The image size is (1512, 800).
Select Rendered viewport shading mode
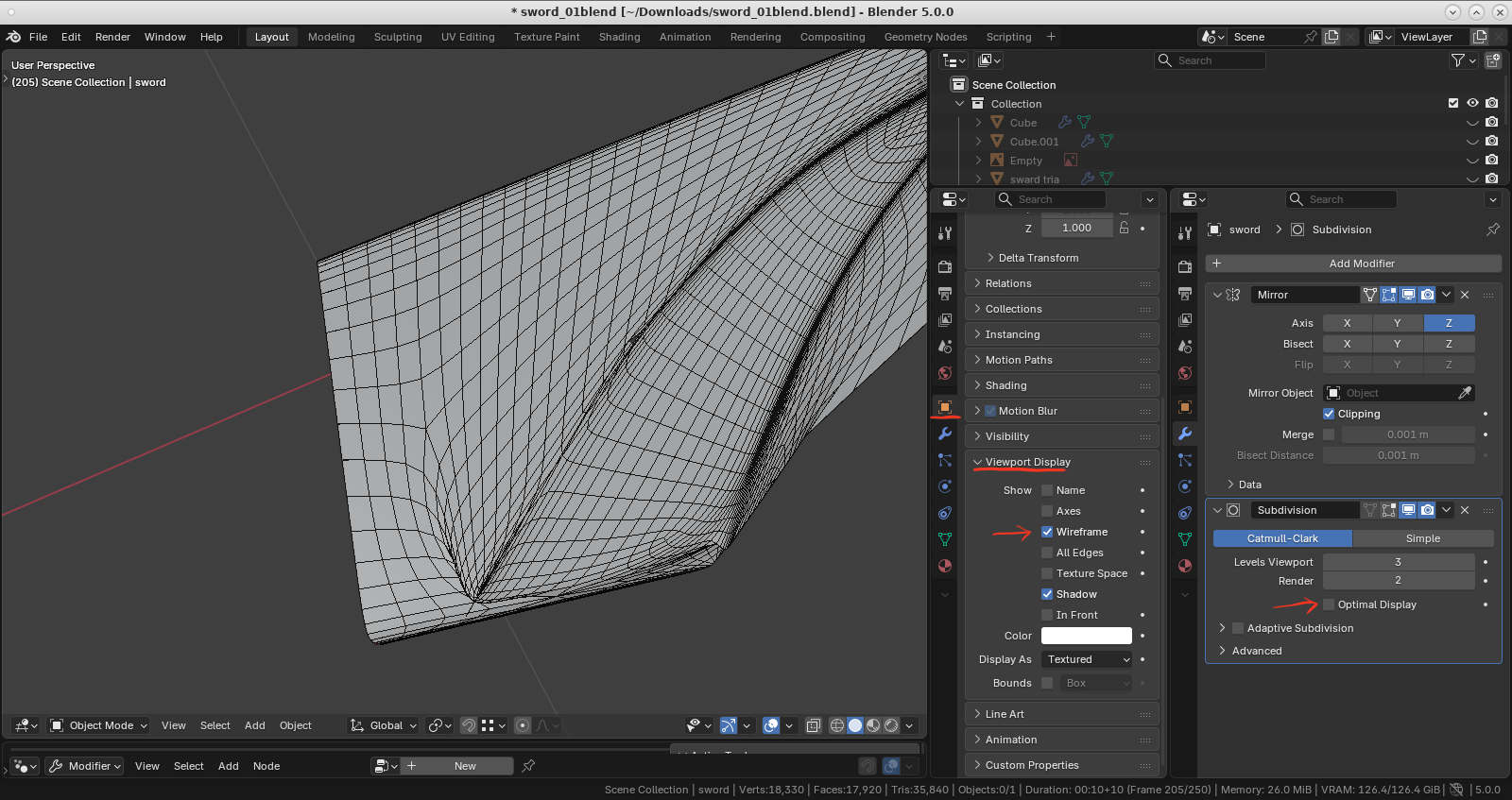(x=891, y=725)
